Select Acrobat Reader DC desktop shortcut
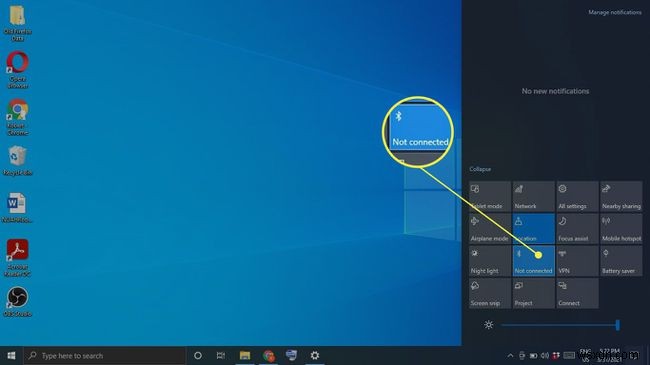 click(x=17, y=258)
